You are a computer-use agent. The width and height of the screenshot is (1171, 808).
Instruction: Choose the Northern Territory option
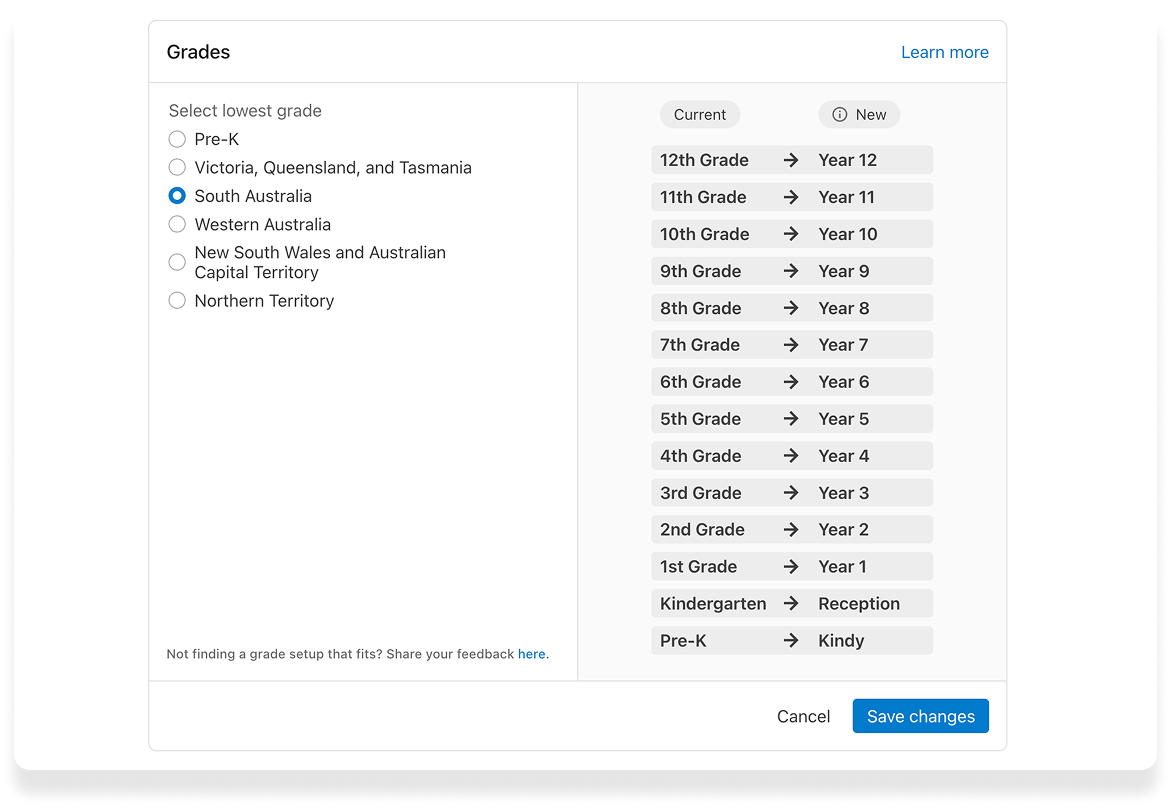pyautogui.click(x=177, y=300)
